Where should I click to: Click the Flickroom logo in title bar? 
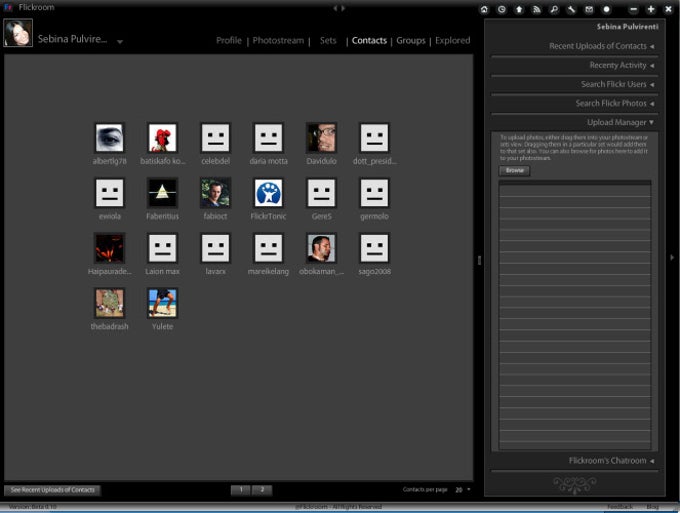tap(8, 7)
